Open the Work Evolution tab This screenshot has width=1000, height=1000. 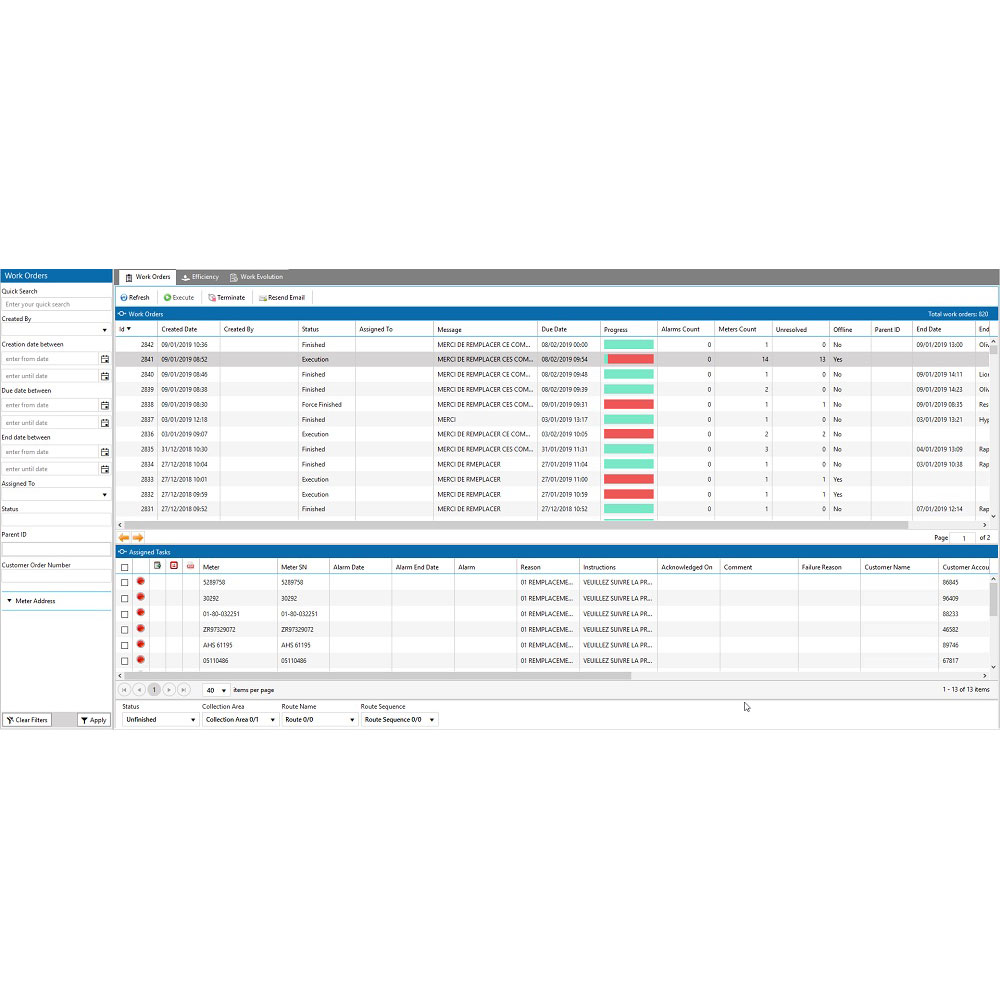(259, 277)
